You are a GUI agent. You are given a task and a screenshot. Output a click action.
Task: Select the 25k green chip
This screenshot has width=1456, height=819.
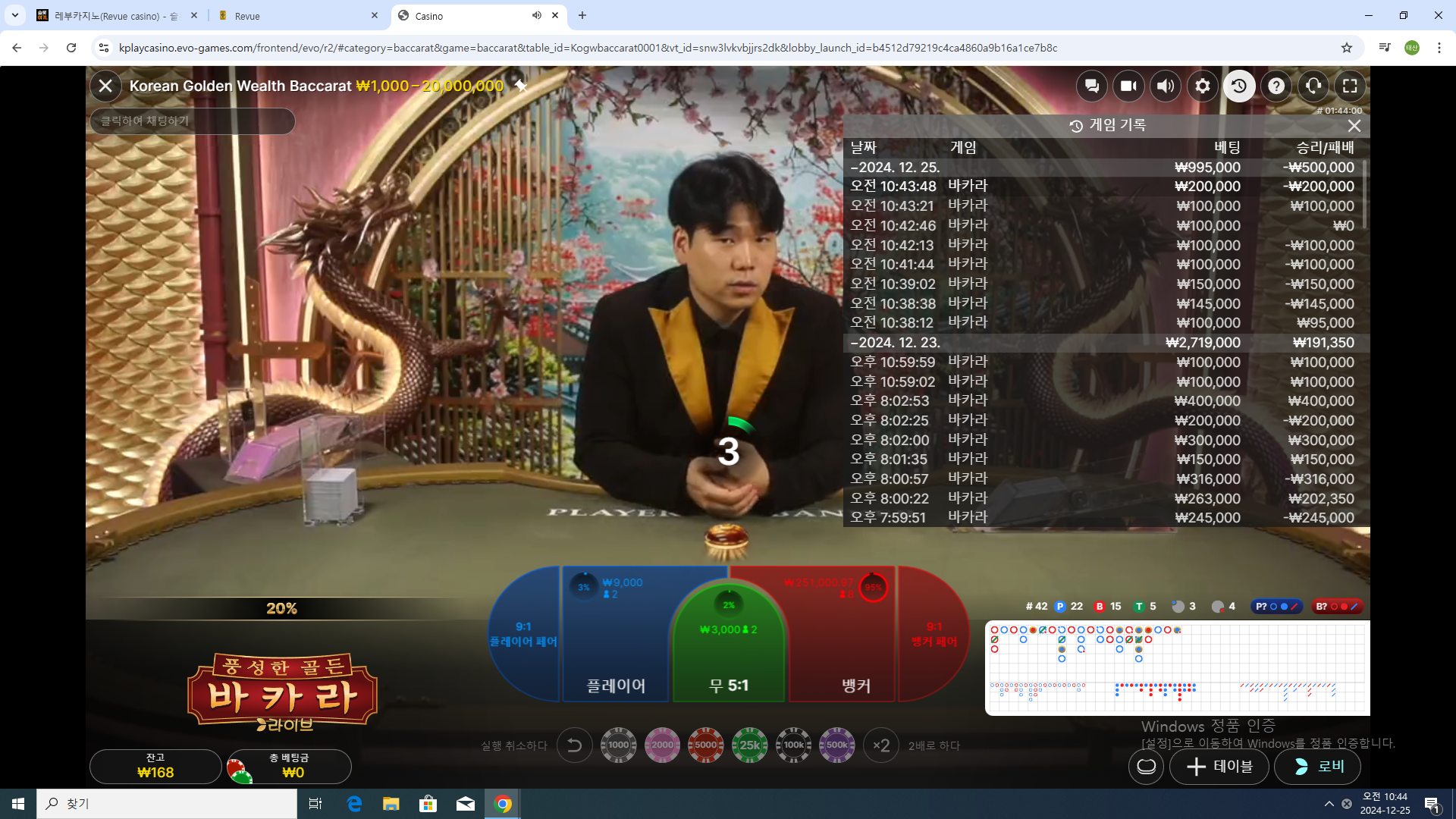pos(750,745)
